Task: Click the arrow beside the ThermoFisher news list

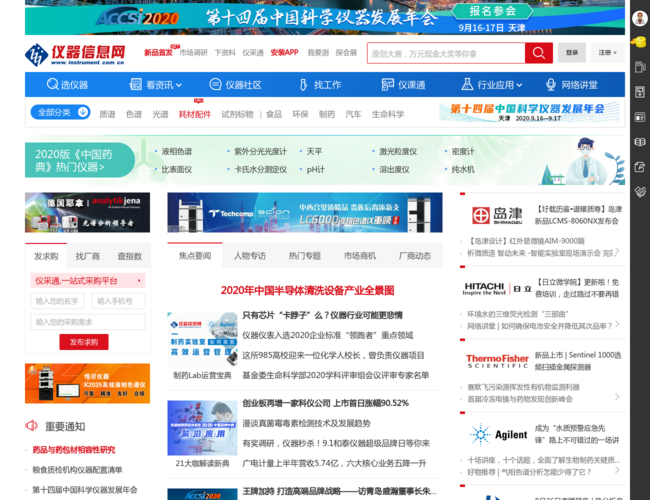Action: [x=617, y=397]
